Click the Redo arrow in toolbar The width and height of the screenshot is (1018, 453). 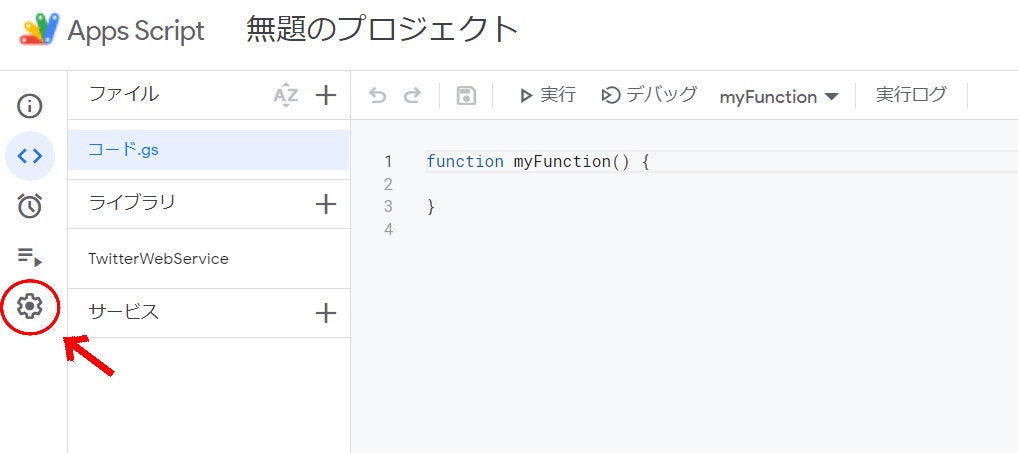click(x=412, y=96)
